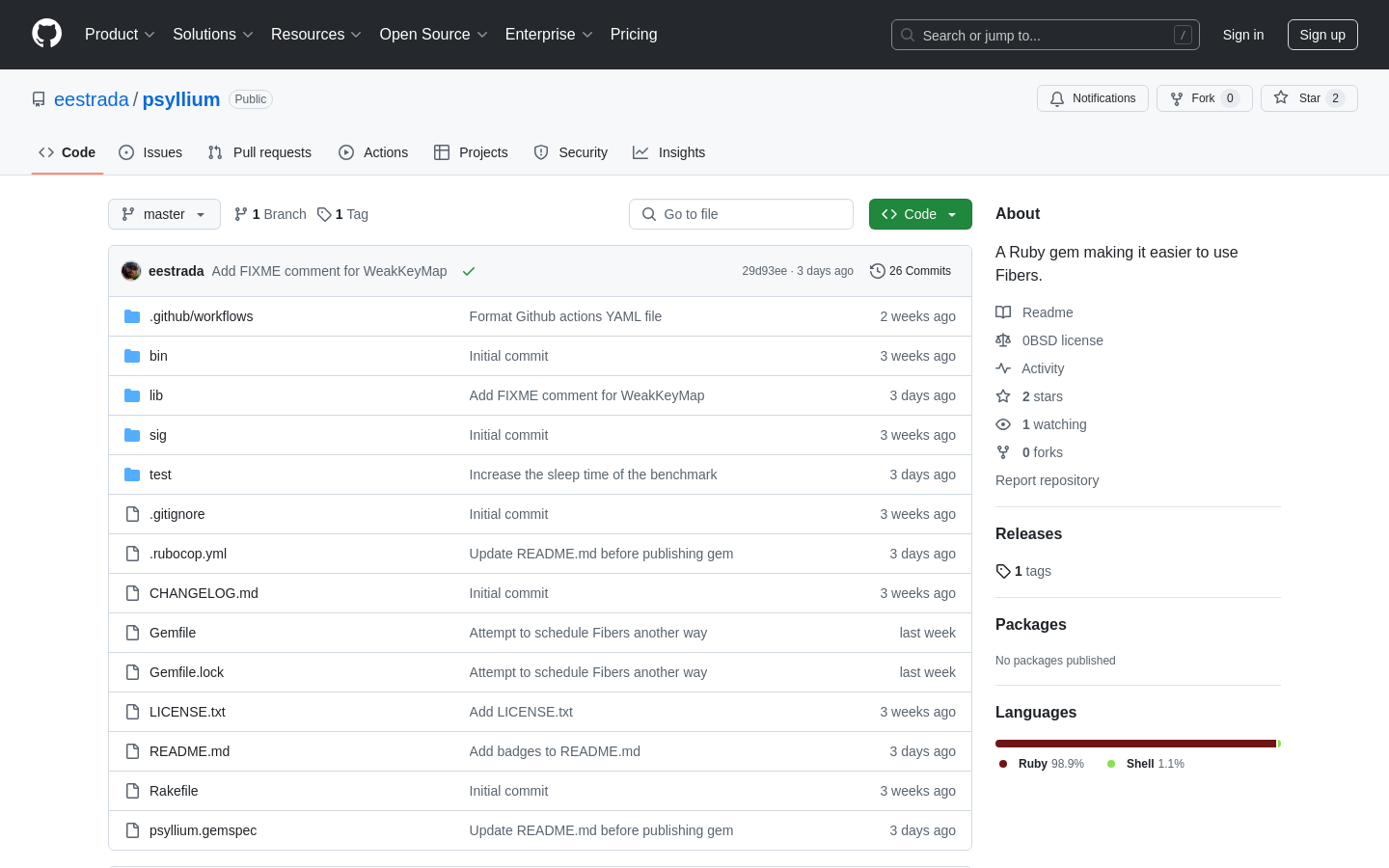Screen dimensions: 1389x868
Task: Switch to the Insights tab
Action: pos(669,152)
